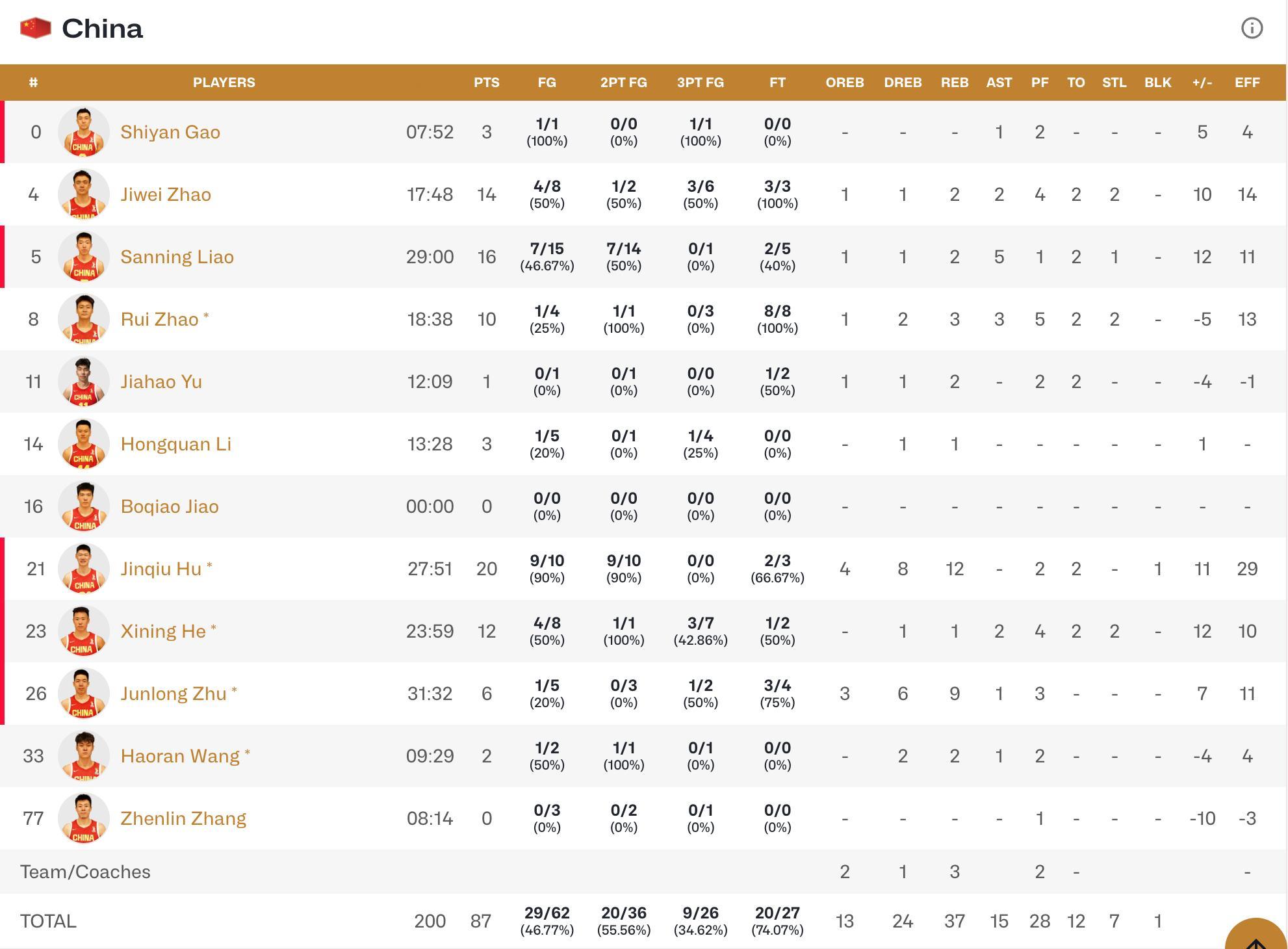Click the +/- column header
The height and width of the screenshot is (949, 1288).
click(x=1202, y=83)
